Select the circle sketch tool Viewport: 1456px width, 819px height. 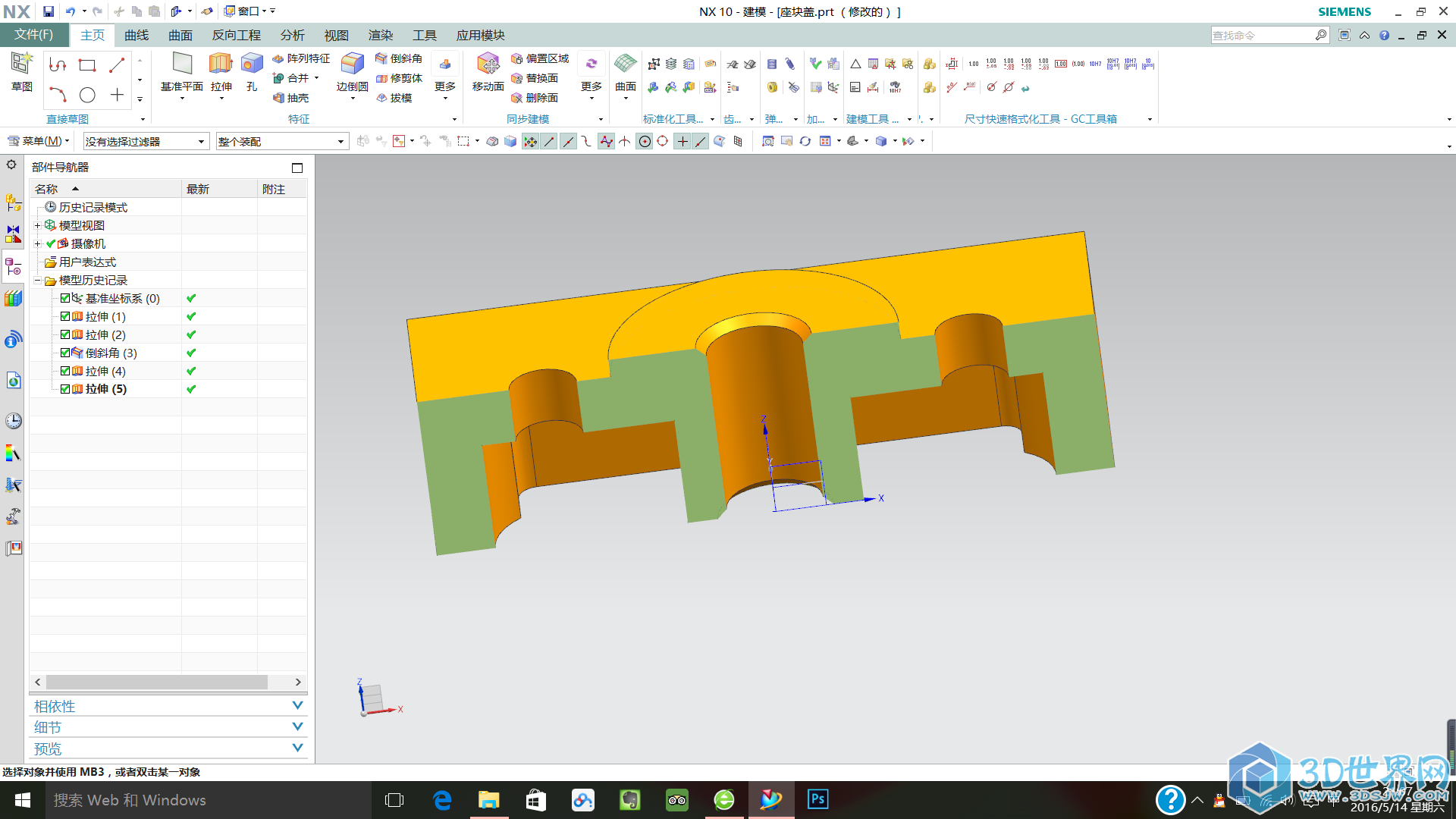pyautogui.click(x=87, y=95)
